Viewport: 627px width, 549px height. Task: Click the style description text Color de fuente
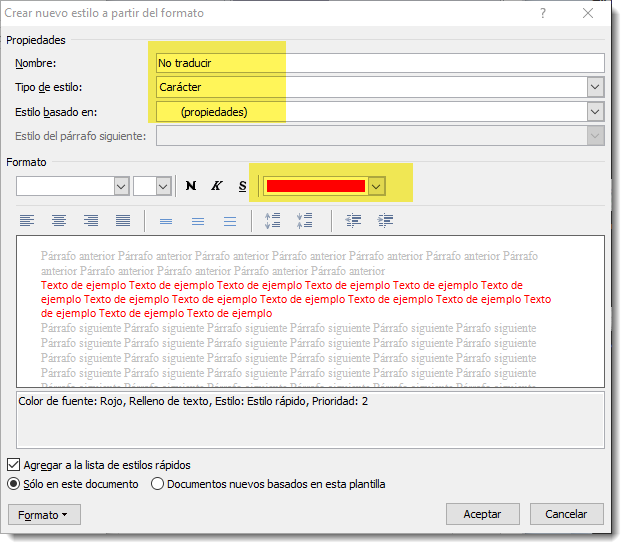click(x=193, y=401)
